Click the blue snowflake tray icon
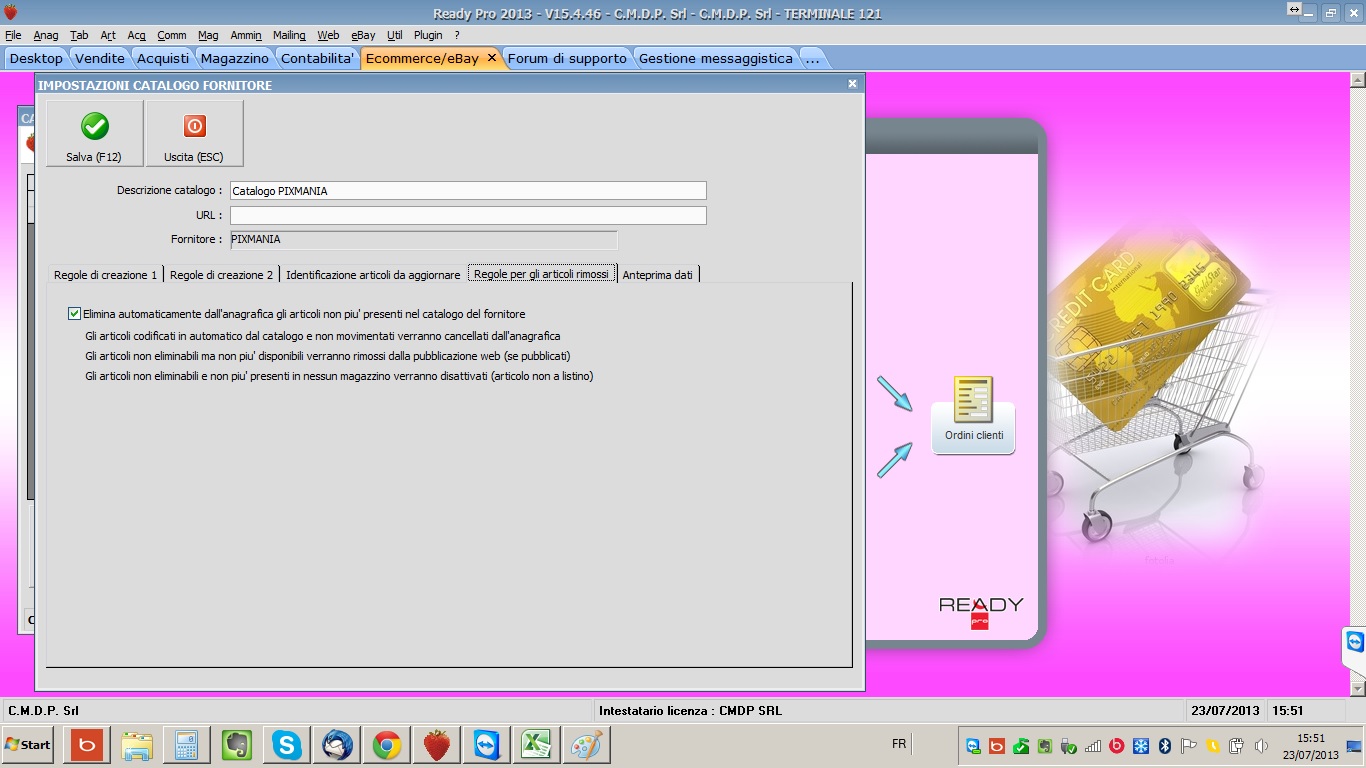 [1140, 746]
